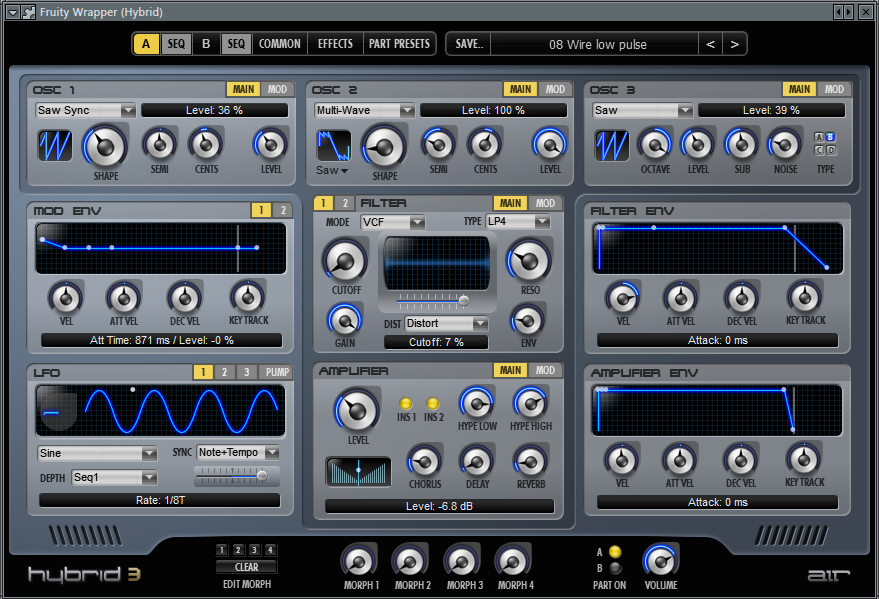The image size is (879, 599).
Task: Click the OSC 1 SHAPE knob
Action: 105,146
